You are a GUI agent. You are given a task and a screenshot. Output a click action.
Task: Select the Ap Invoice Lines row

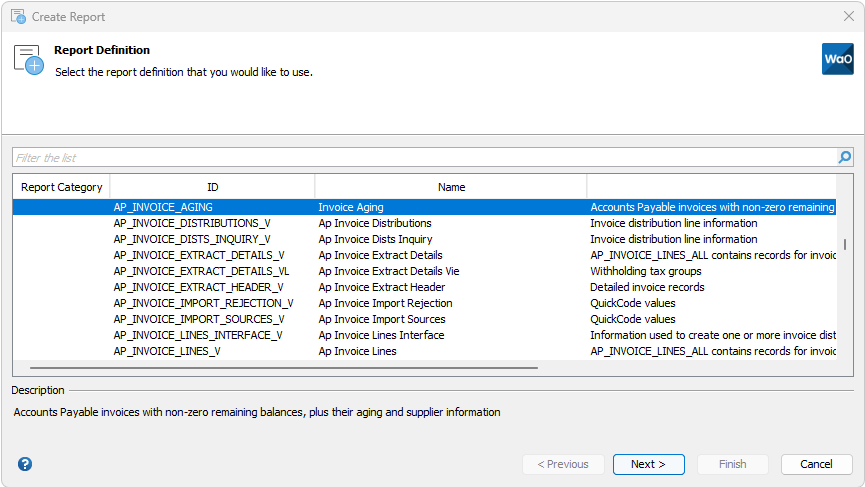357,351
